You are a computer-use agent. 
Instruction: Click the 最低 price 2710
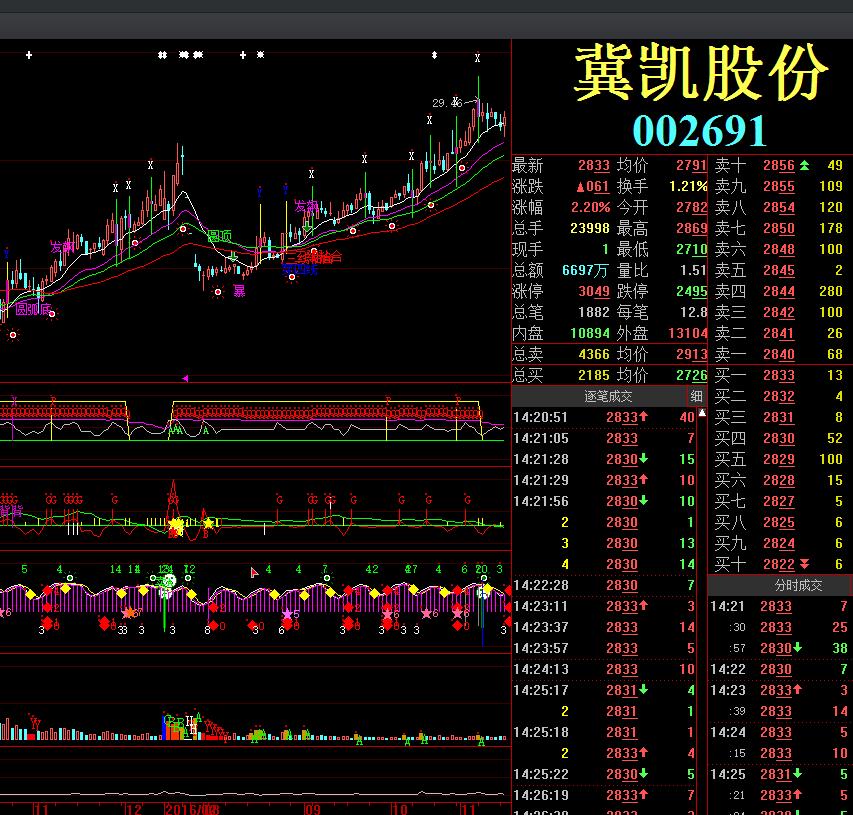point(691,250)
